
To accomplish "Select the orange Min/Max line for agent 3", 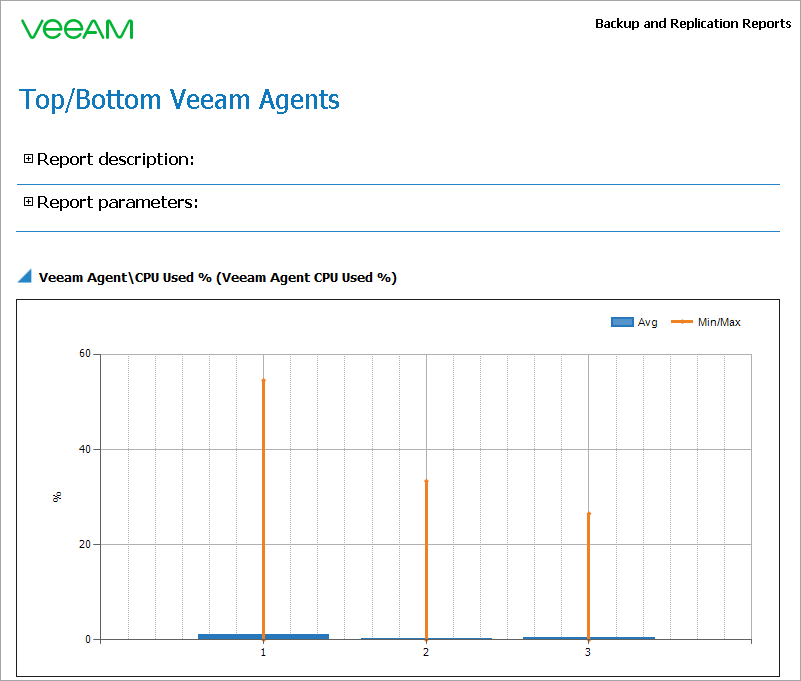I will point(588,576).
